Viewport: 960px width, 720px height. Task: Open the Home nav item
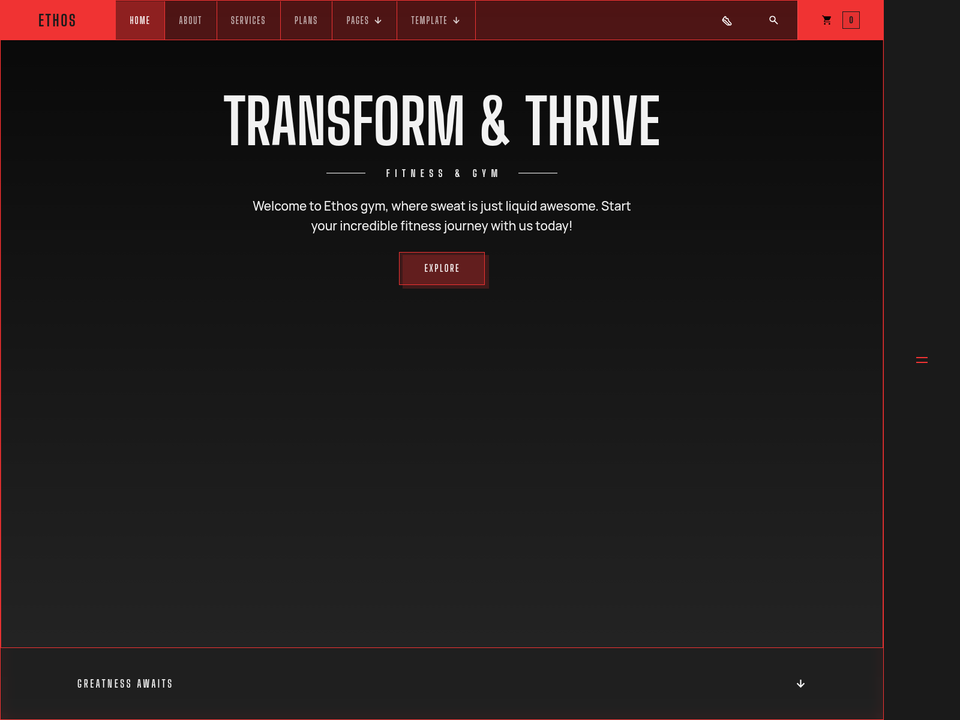click(x=140, y=20)
